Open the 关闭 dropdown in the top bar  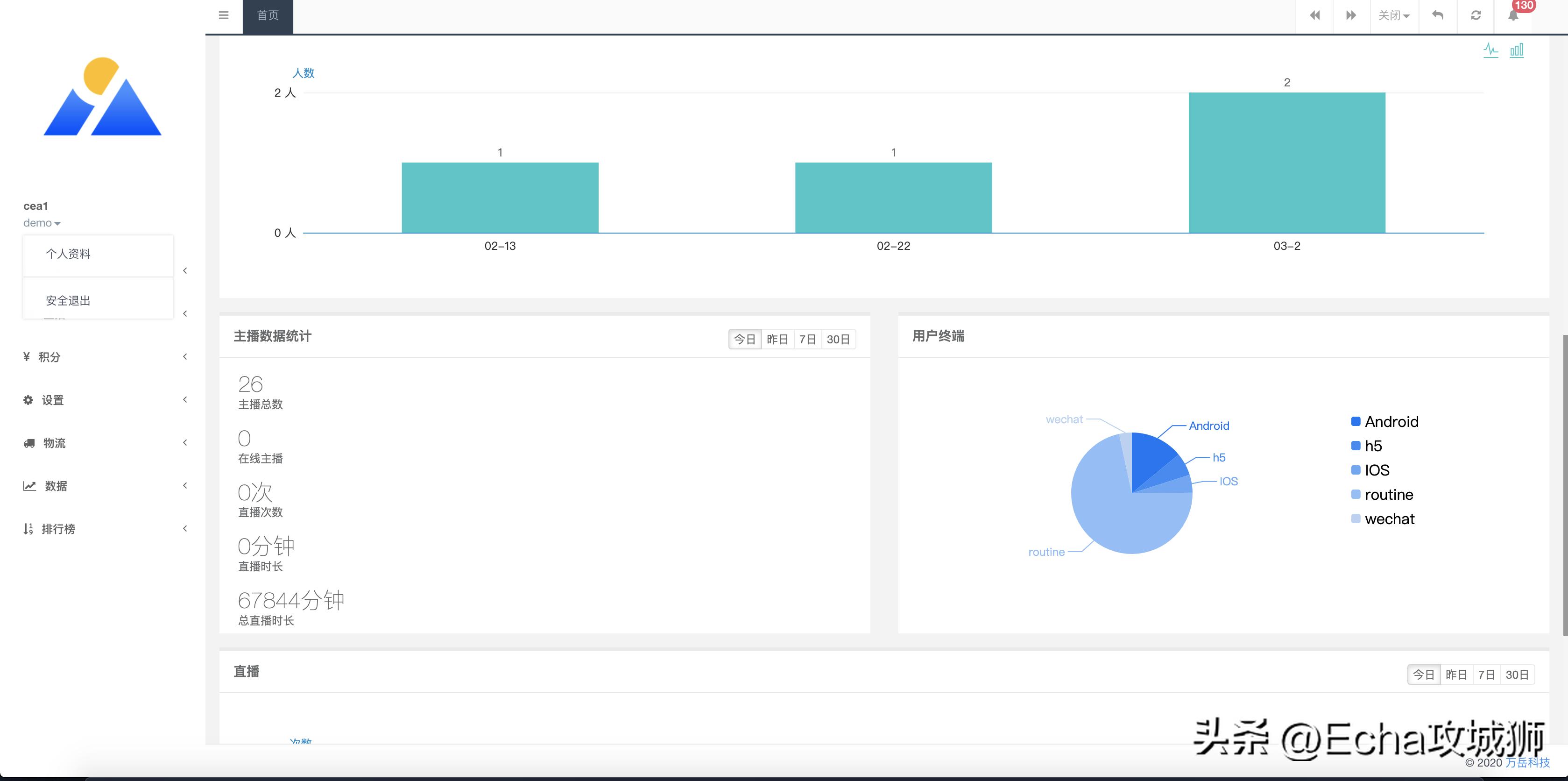[x=1394, y=15]
